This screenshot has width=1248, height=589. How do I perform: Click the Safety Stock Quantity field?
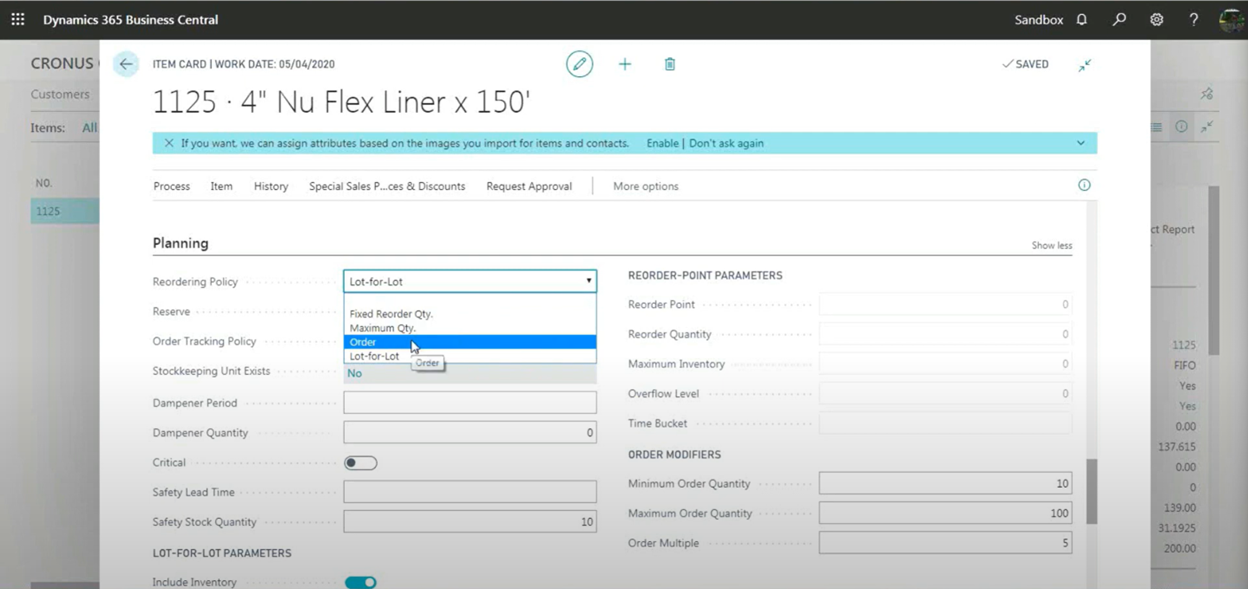(470, 522)
